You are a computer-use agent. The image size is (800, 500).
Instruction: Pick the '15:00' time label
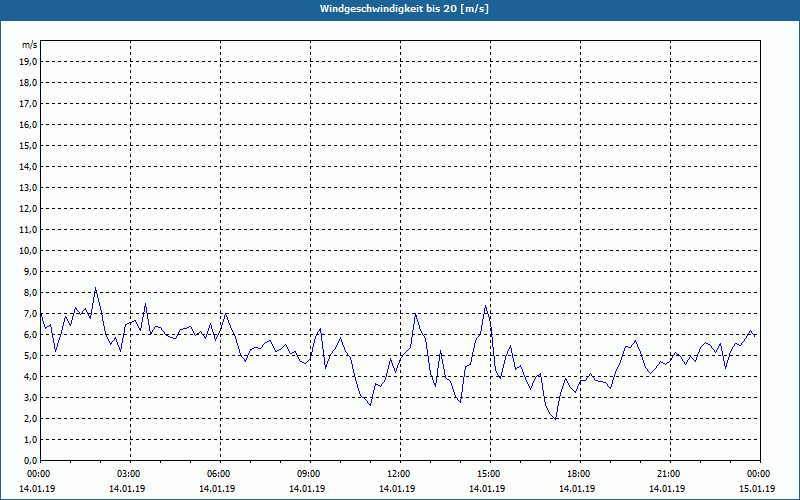pyautogui.click(x=489, y=474)
